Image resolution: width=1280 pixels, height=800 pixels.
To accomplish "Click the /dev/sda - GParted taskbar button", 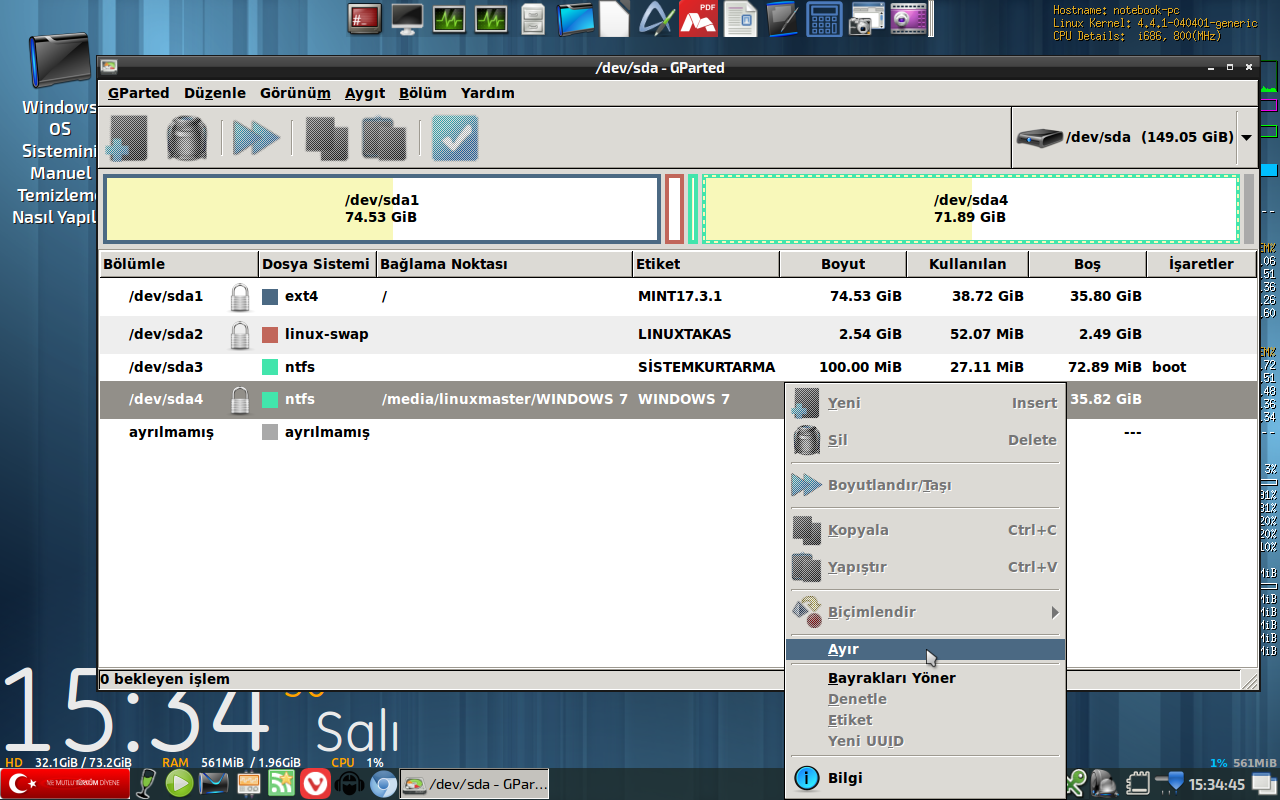I will tap(475, 785).
